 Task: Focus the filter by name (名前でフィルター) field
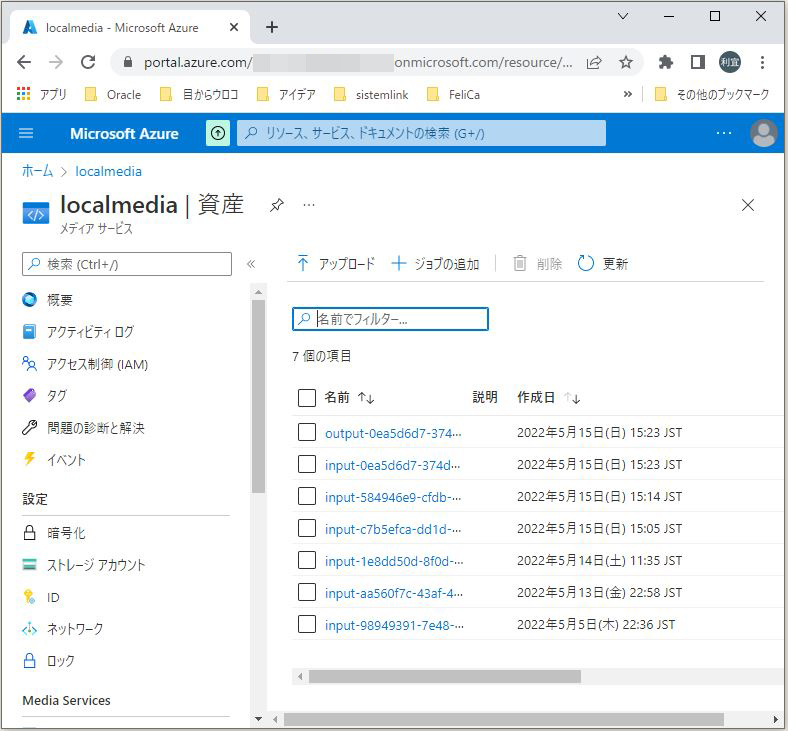[x=390, y=319]
